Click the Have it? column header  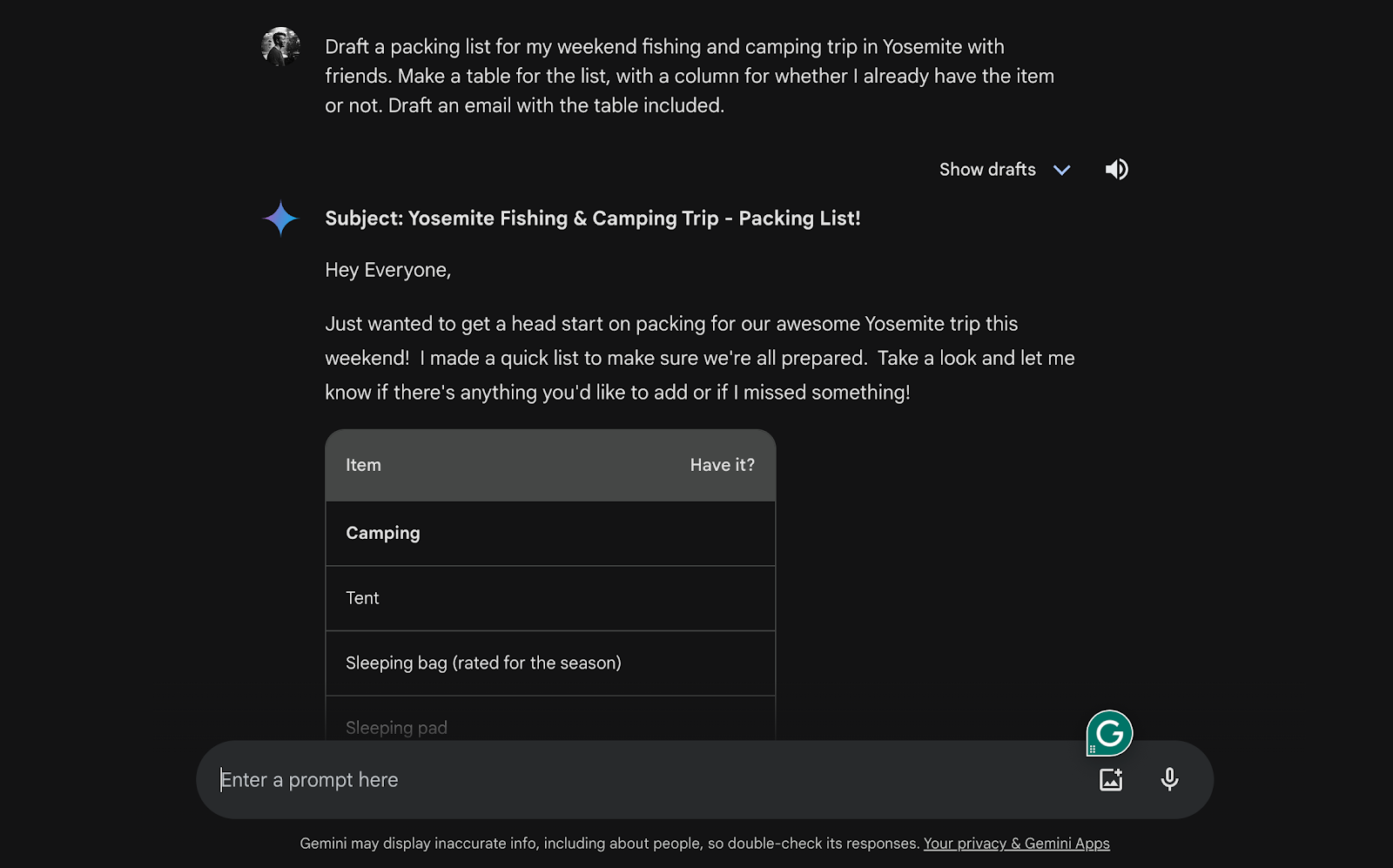[x=723, y=465]
